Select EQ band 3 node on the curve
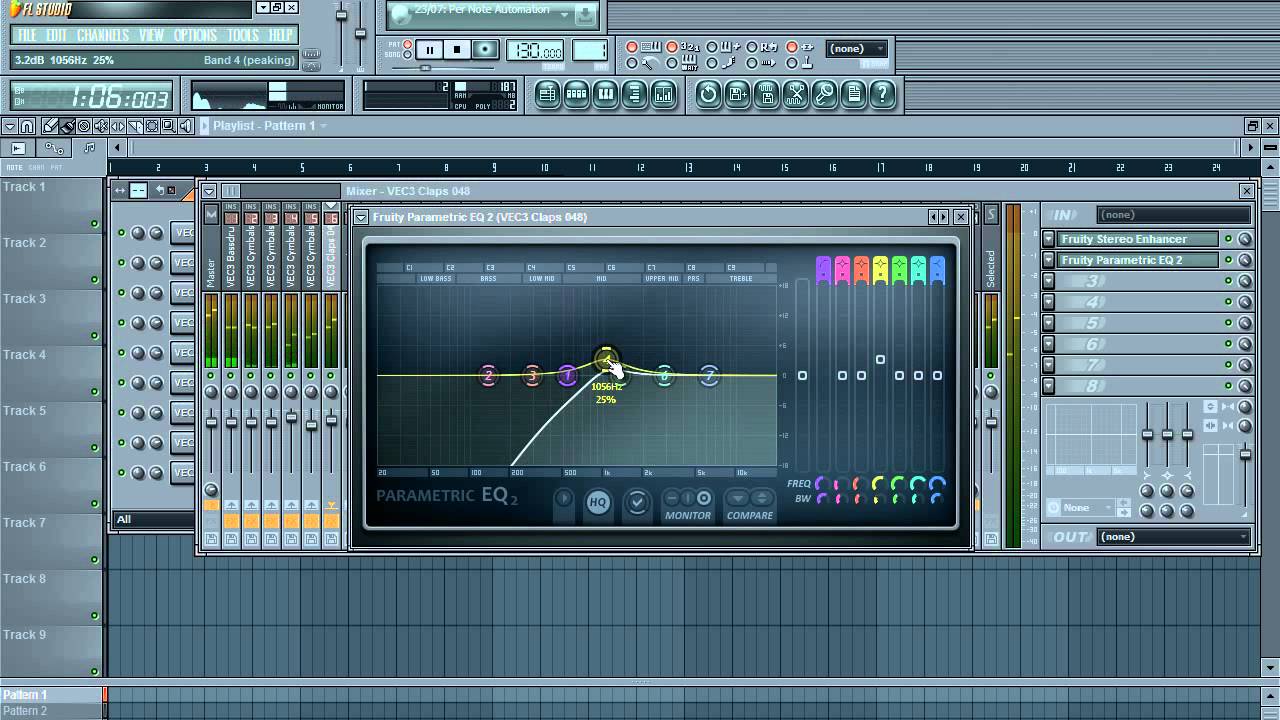 (532, 376)
